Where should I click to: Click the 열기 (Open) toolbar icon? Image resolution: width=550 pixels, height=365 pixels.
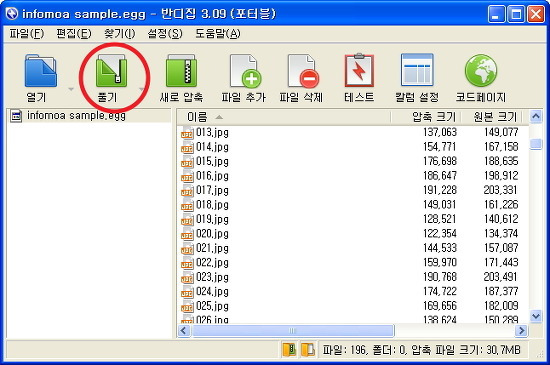tap(40, 71)
